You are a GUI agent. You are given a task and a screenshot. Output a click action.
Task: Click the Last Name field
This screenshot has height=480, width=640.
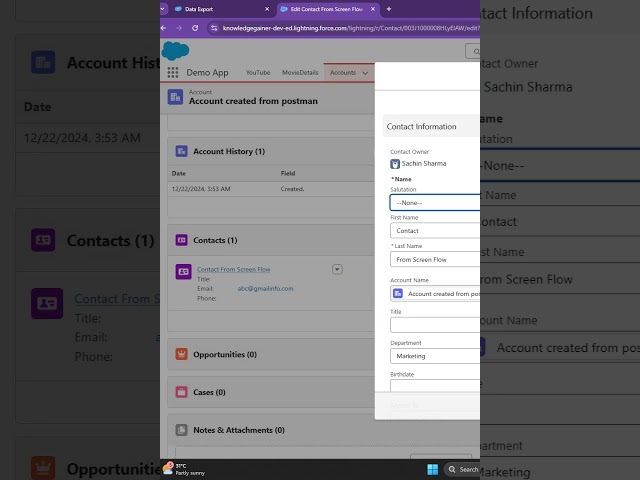tap(435, 259)
